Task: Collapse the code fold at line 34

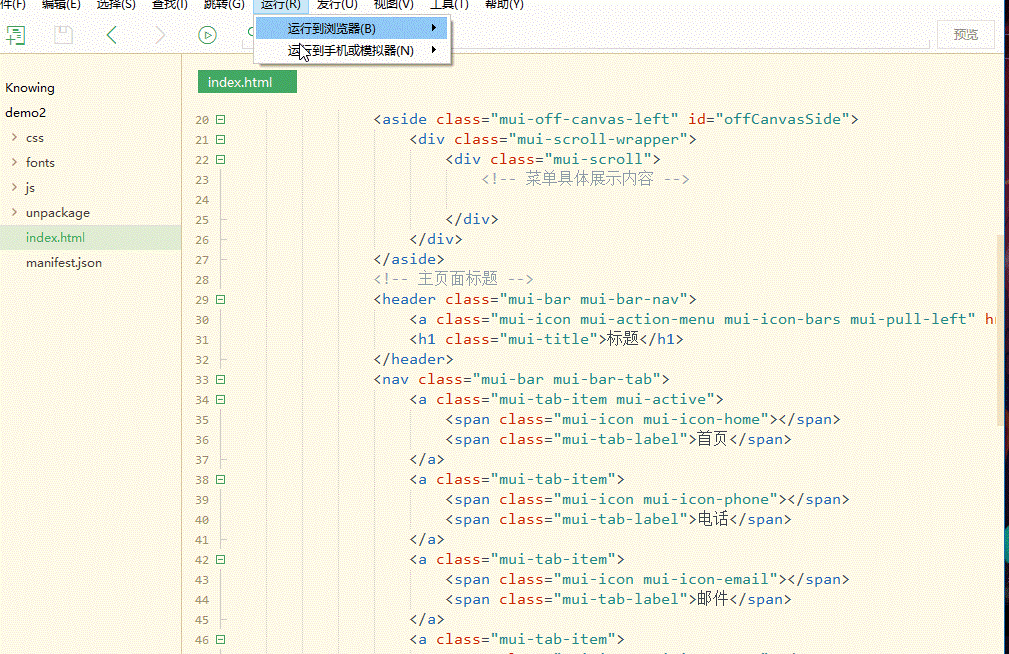Action: click(220, 400)
